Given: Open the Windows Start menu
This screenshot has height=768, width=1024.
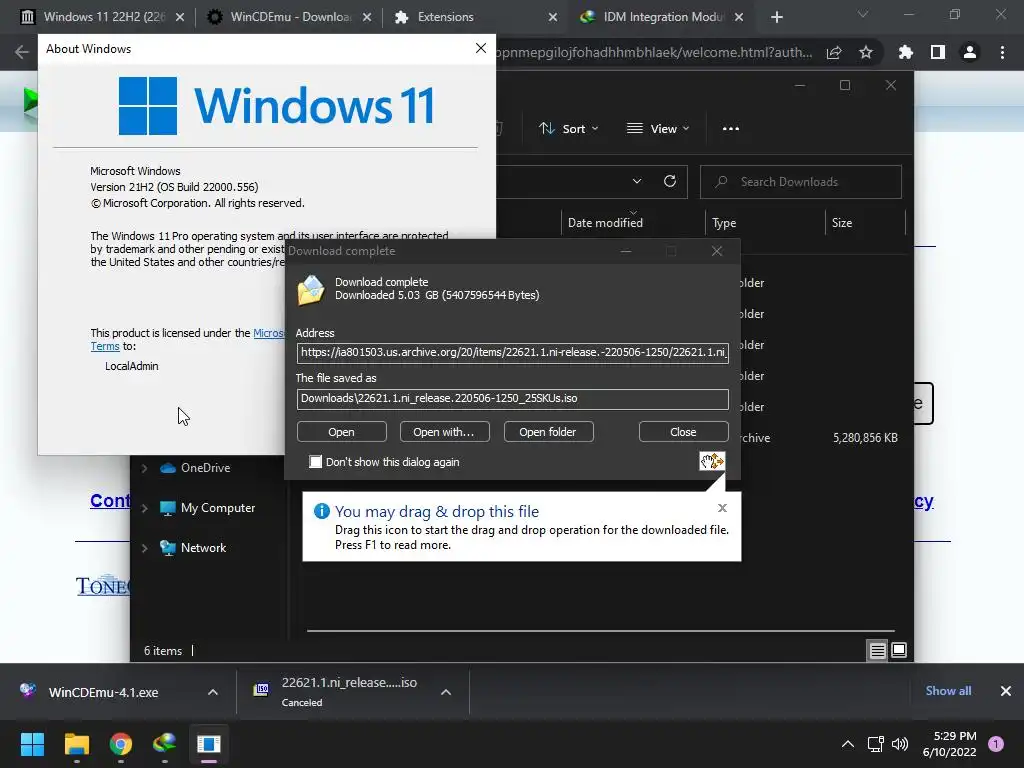Looking at the screenshot, I should (x=32, y=744).
